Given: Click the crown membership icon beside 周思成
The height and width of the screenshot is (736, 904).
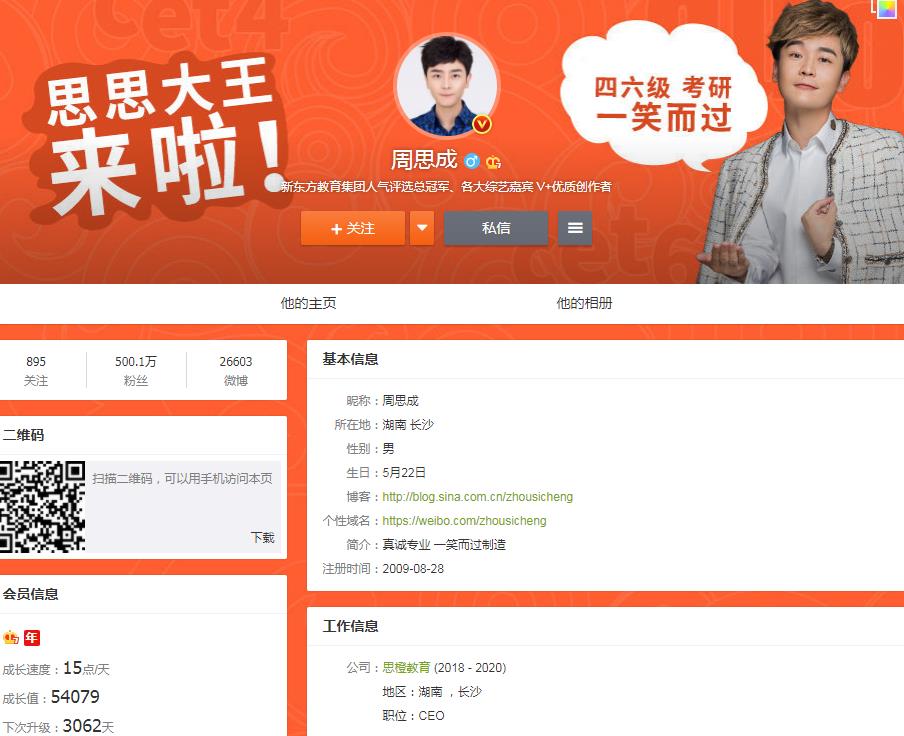Looking at the screenshot, I should pyautogui.click(x=493, y=162).
